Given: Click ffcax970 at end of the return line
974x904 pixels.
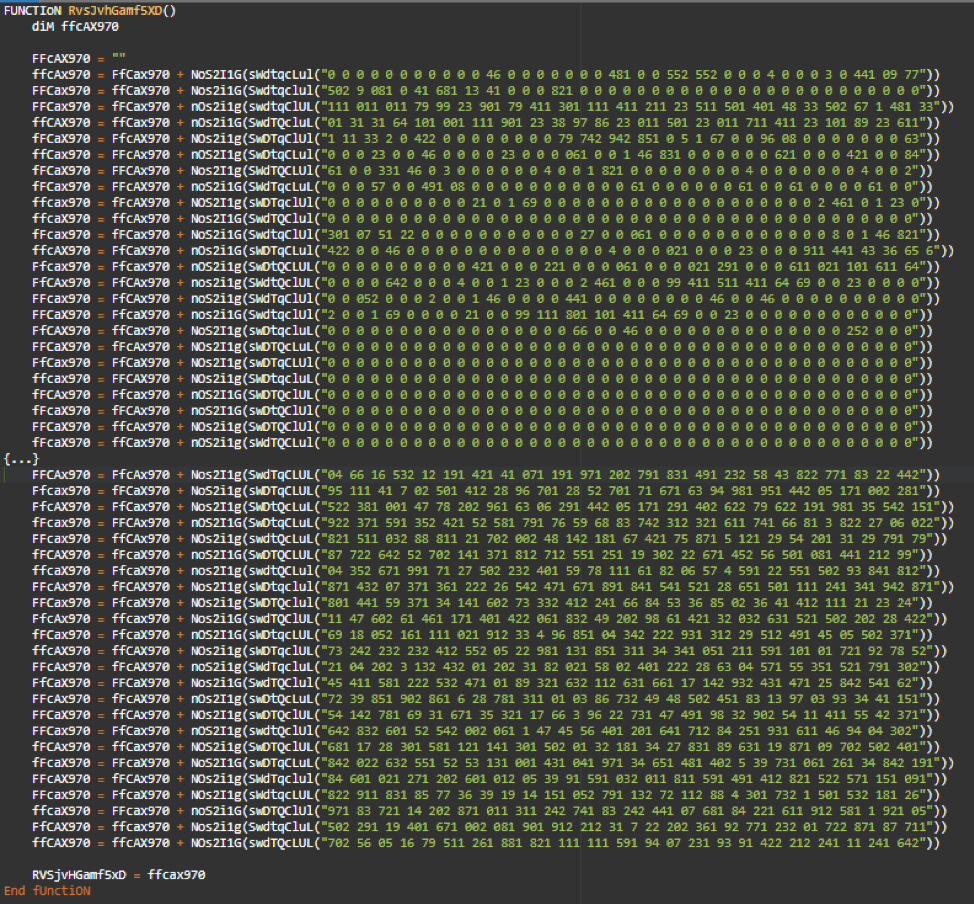Looking at the screenshot, I should (176, 874).
